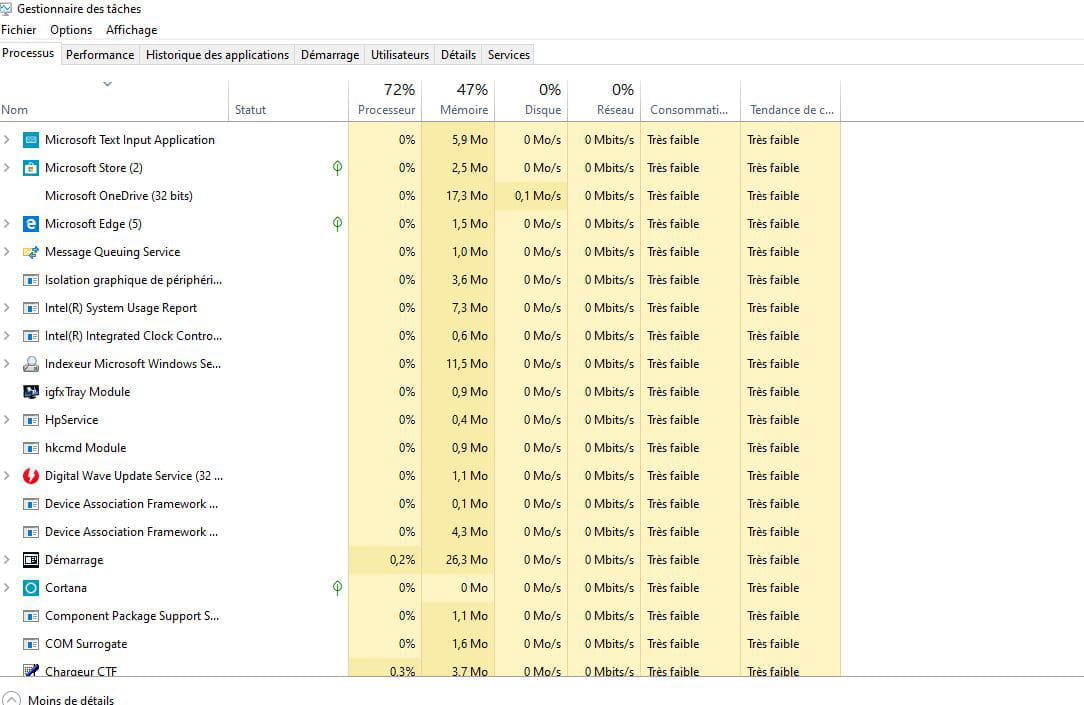Click the sort chevron above the Nom column

(107, 84)
